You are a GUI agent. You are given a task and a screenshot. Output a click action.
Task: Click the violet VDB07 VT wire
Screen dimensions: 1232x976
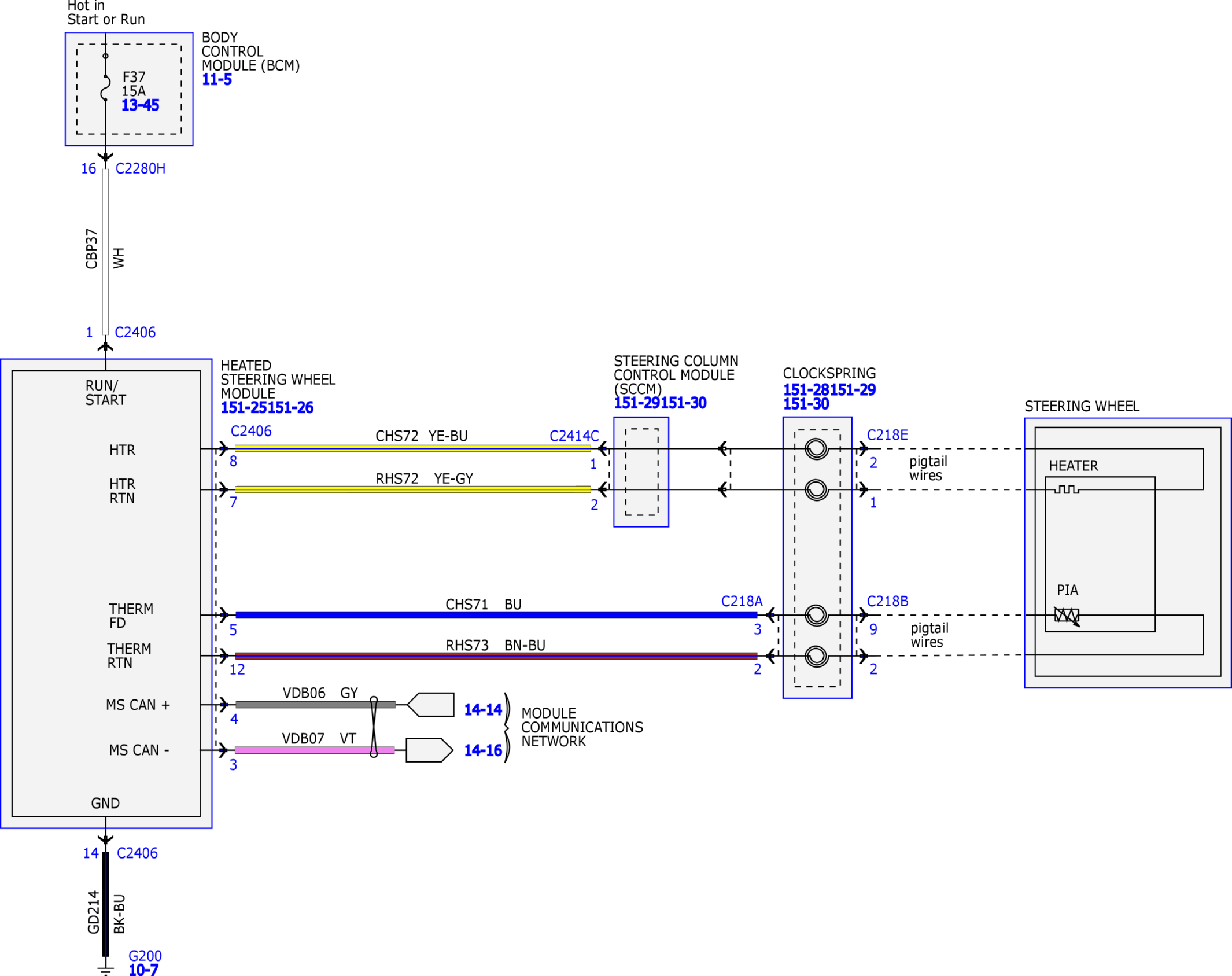coord(315,750)
